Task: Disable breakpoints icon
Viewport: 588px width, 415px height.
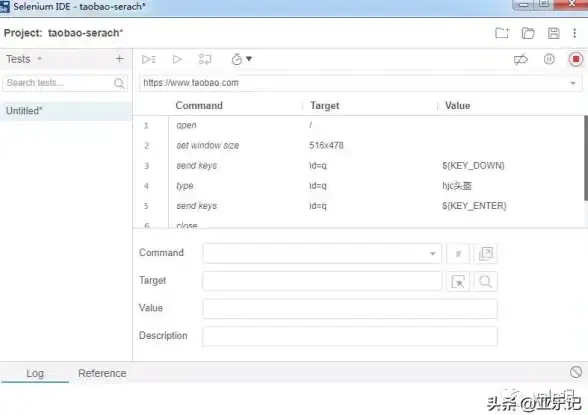Action: click(520, 59)
